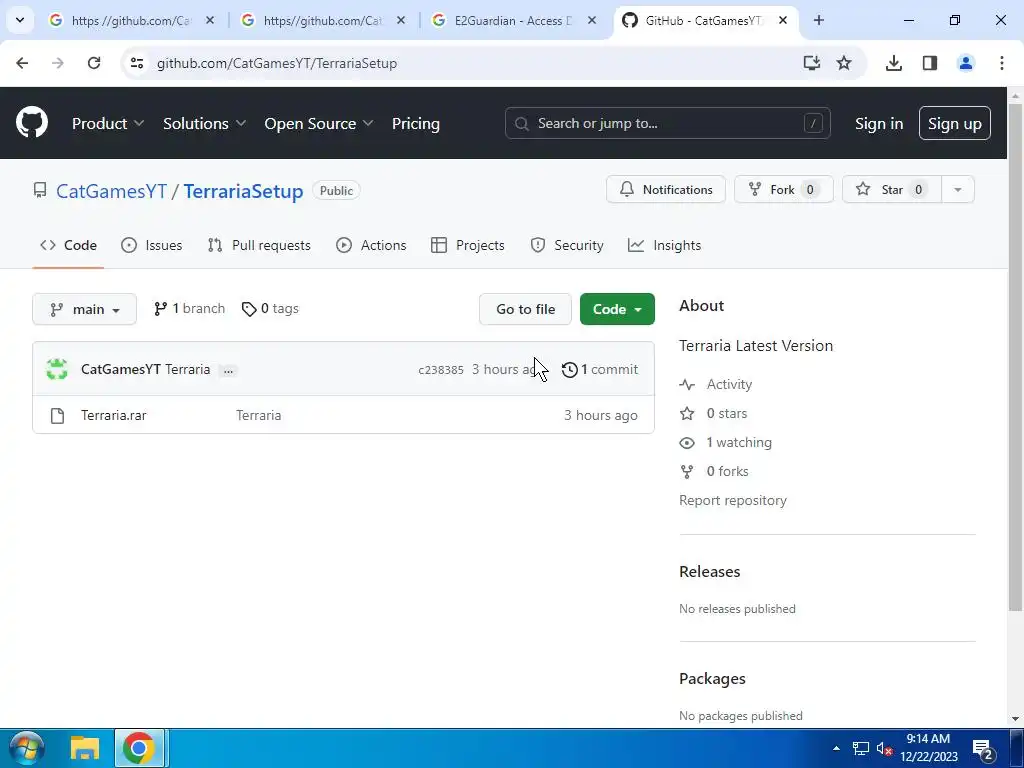Click Report repository link
The height and width of the screenshot is (768, 1024).
(733, 500)
